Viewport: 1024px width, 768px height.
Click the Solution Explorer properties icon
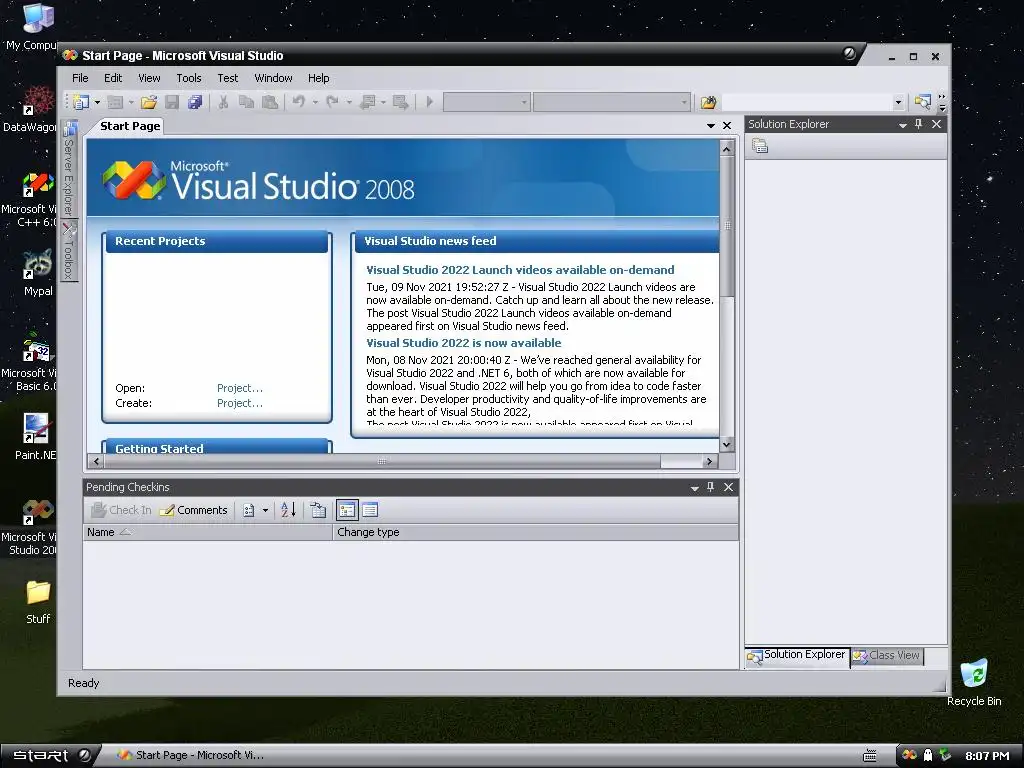pyautogui.click(x=760, y=146)
